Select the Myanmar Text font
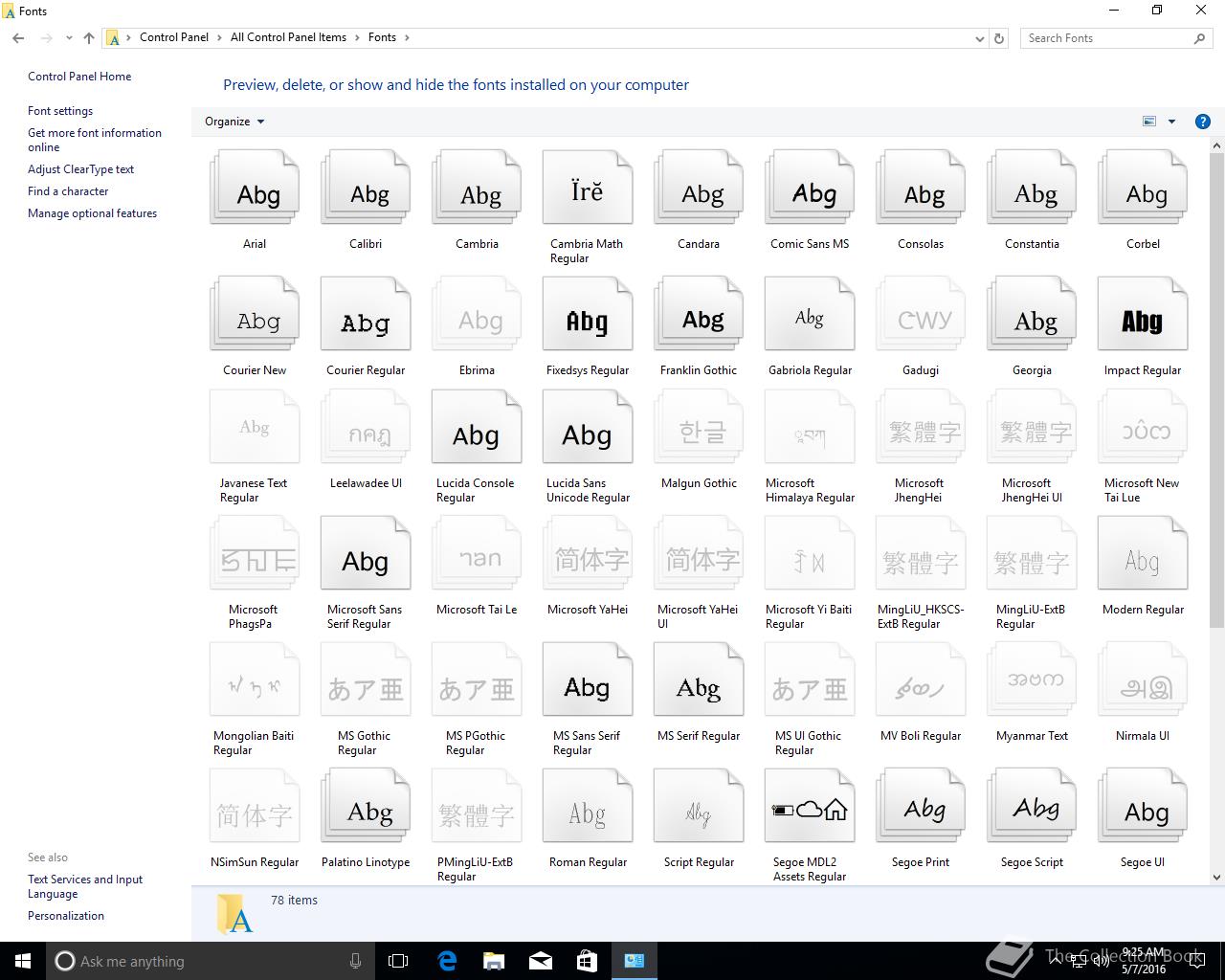Image resolution: width=1225 pixels, height=980 pixels. (1032, 679)
